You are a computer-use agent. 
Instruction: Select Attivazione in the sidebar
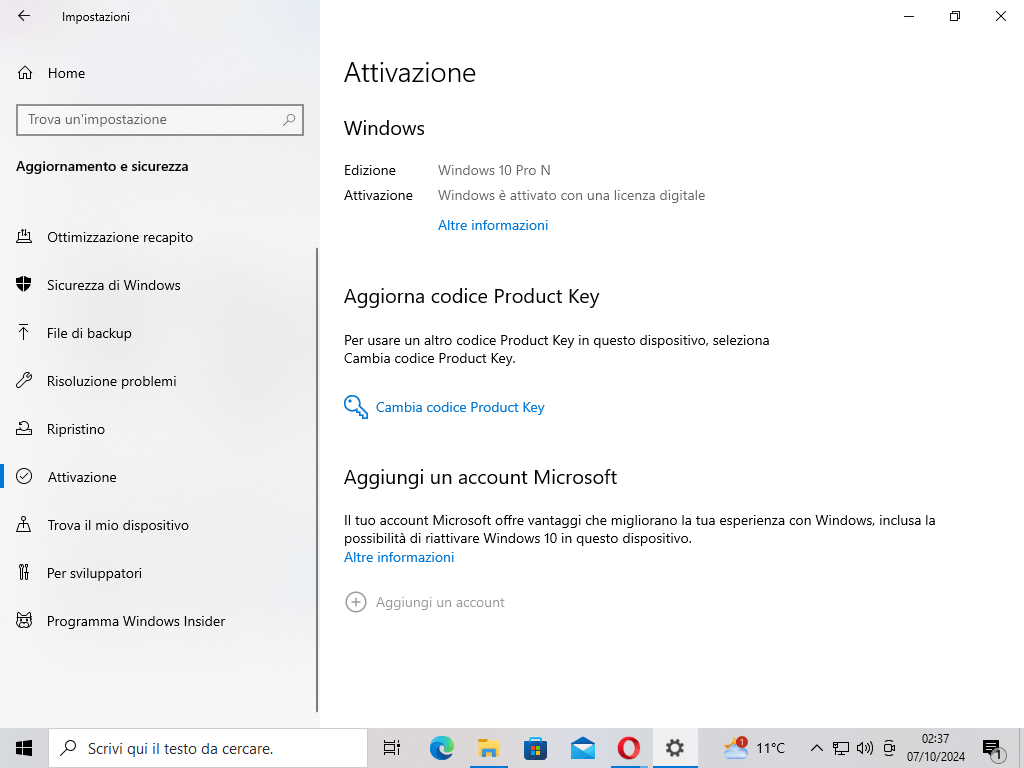point(82,477)
